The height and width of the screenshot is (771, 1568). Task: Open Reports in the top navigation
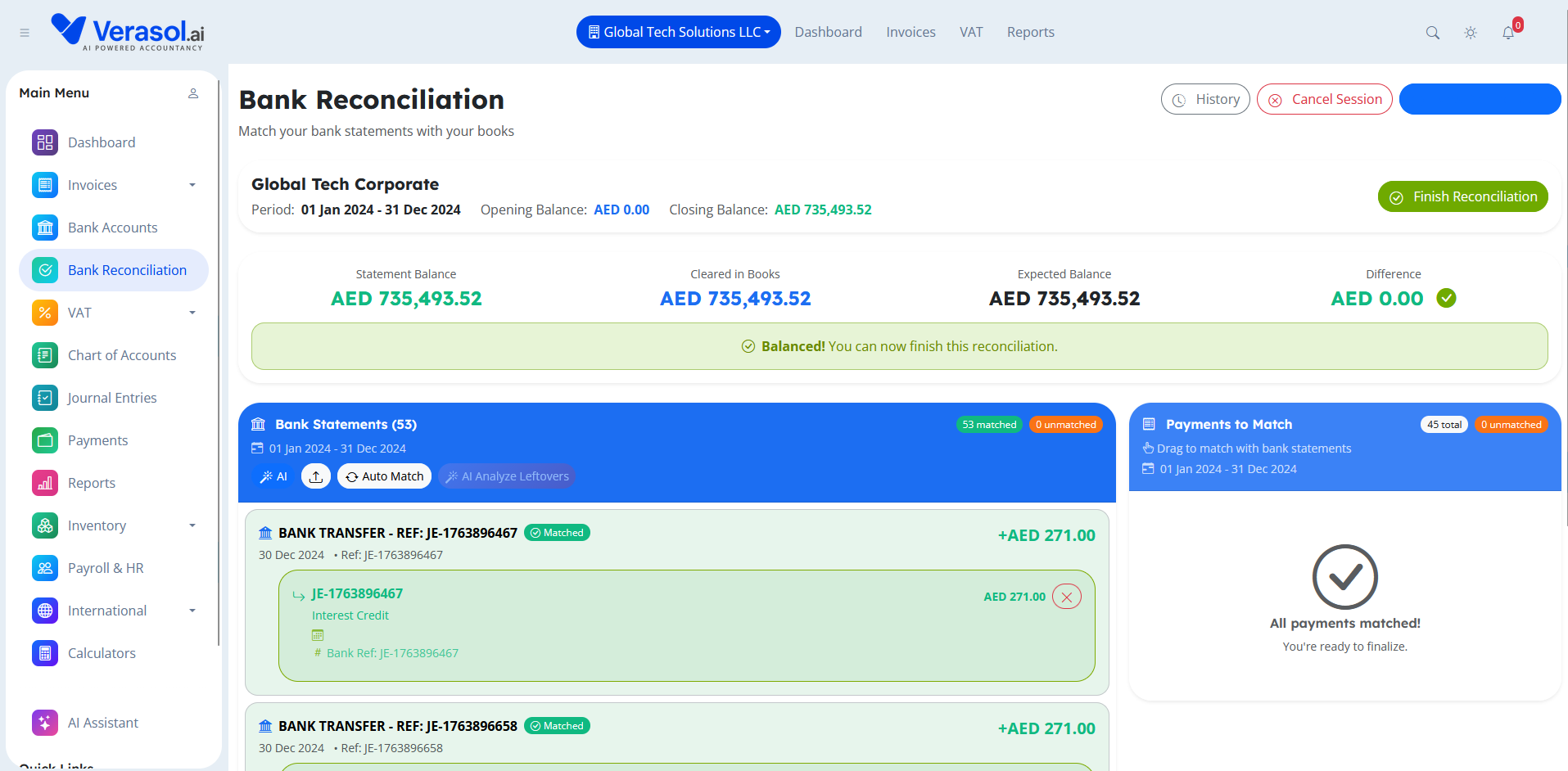click(x=1030, y=32)
